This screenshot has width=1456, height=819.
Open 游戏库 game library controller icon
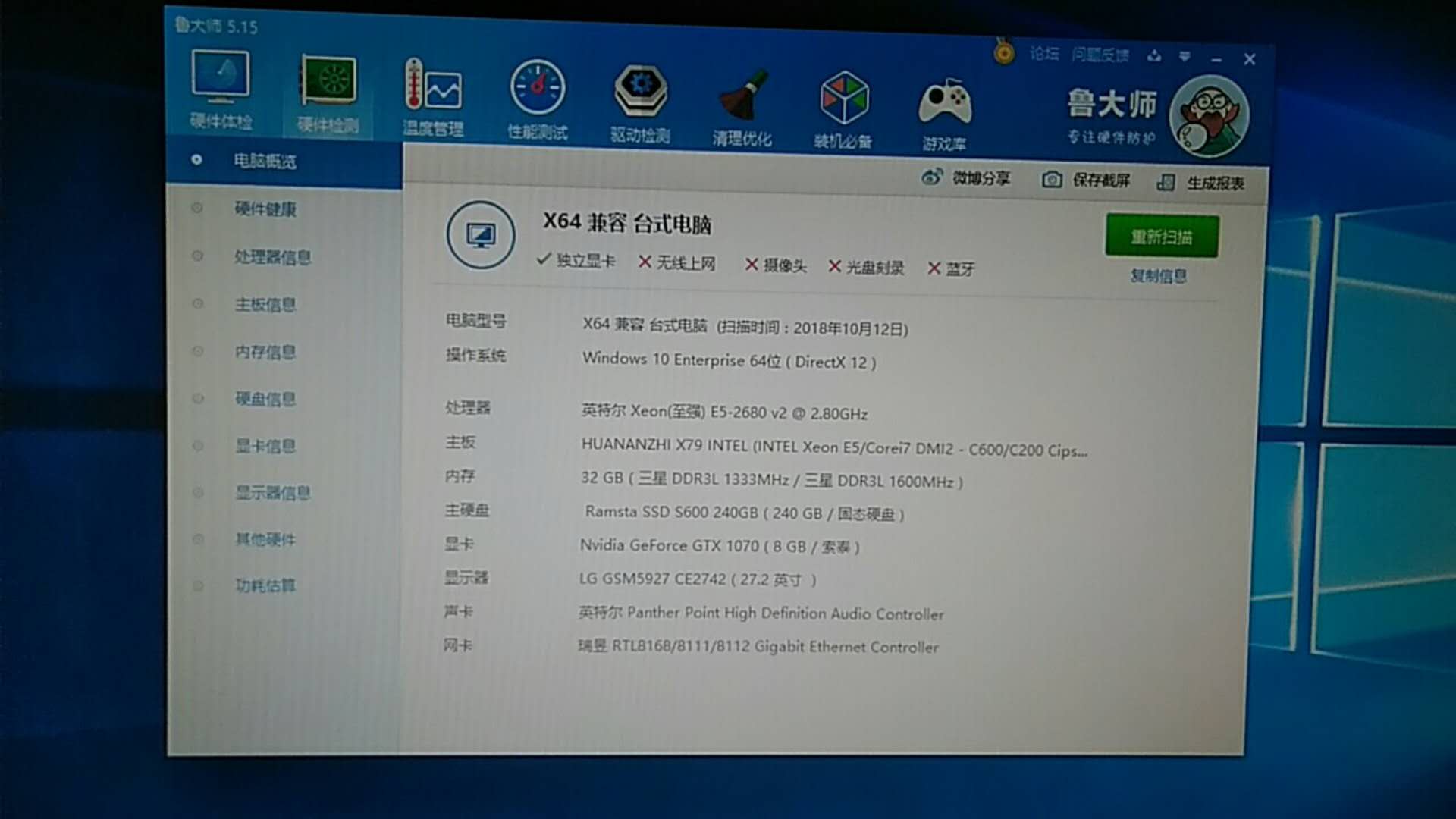coord(944,113)
